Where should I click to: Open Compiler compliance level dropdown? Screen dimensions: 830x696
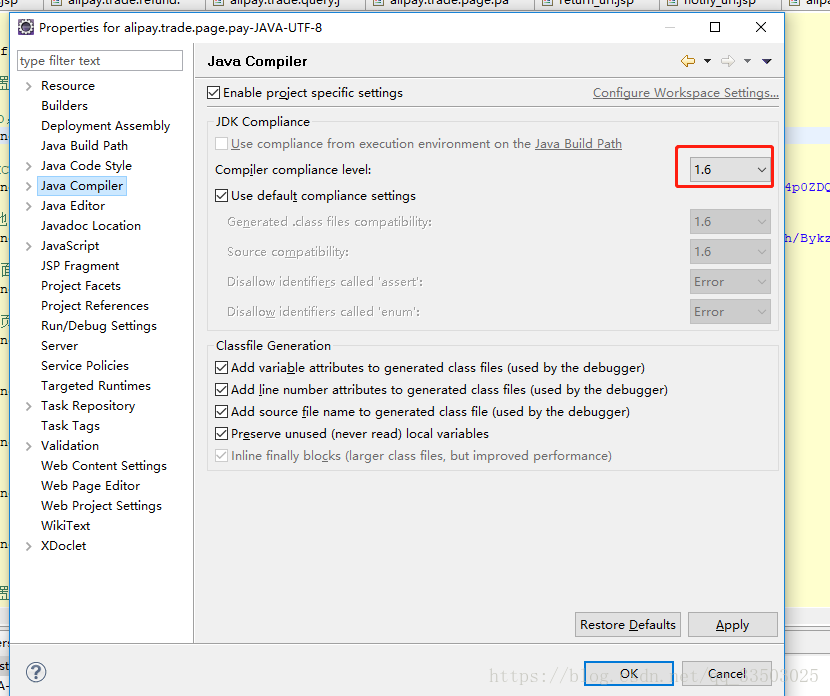pyautogui.click(x=729, y=169)
